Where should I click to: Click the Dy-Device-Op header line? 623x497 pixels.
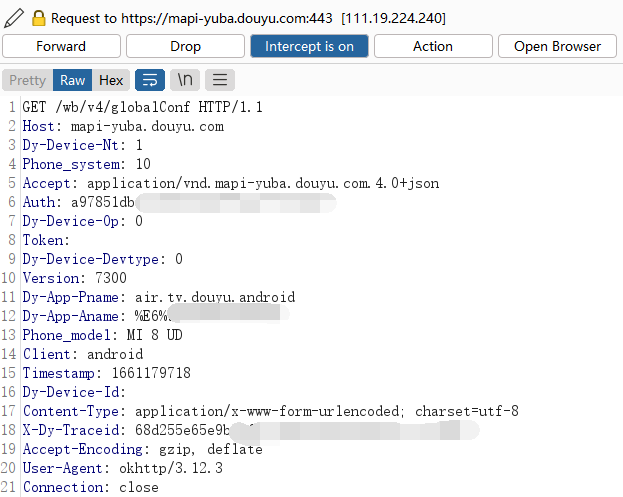pos(82,221)
